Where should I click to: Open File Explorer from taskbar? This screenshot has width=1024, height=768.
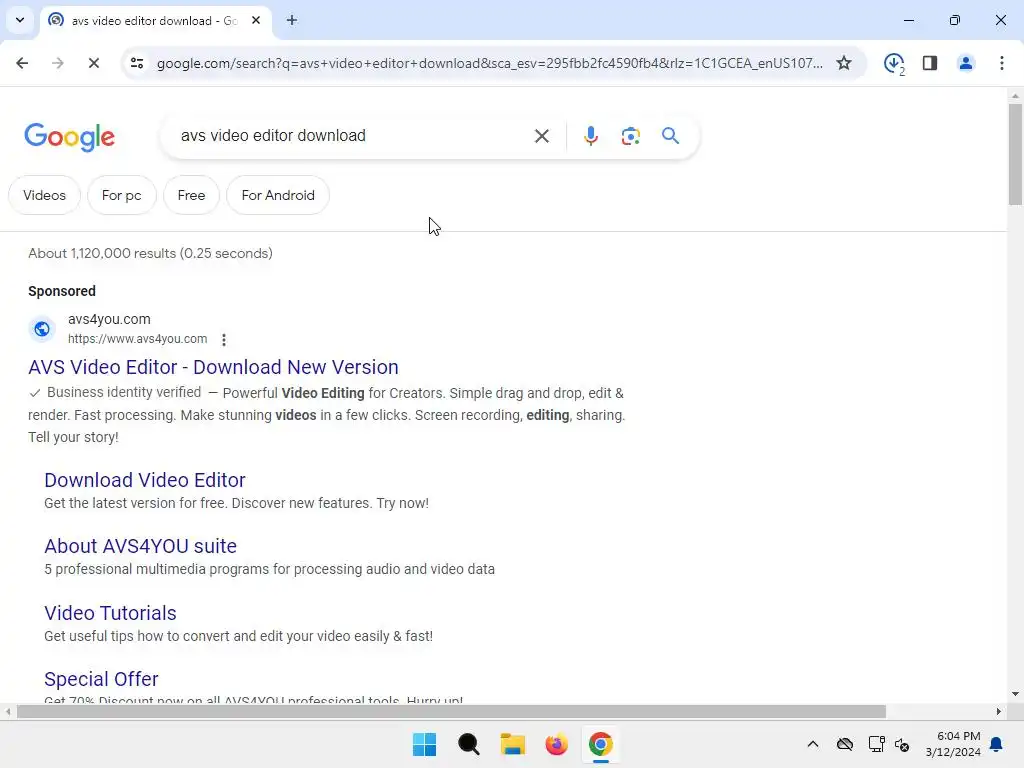coord(513,744)
